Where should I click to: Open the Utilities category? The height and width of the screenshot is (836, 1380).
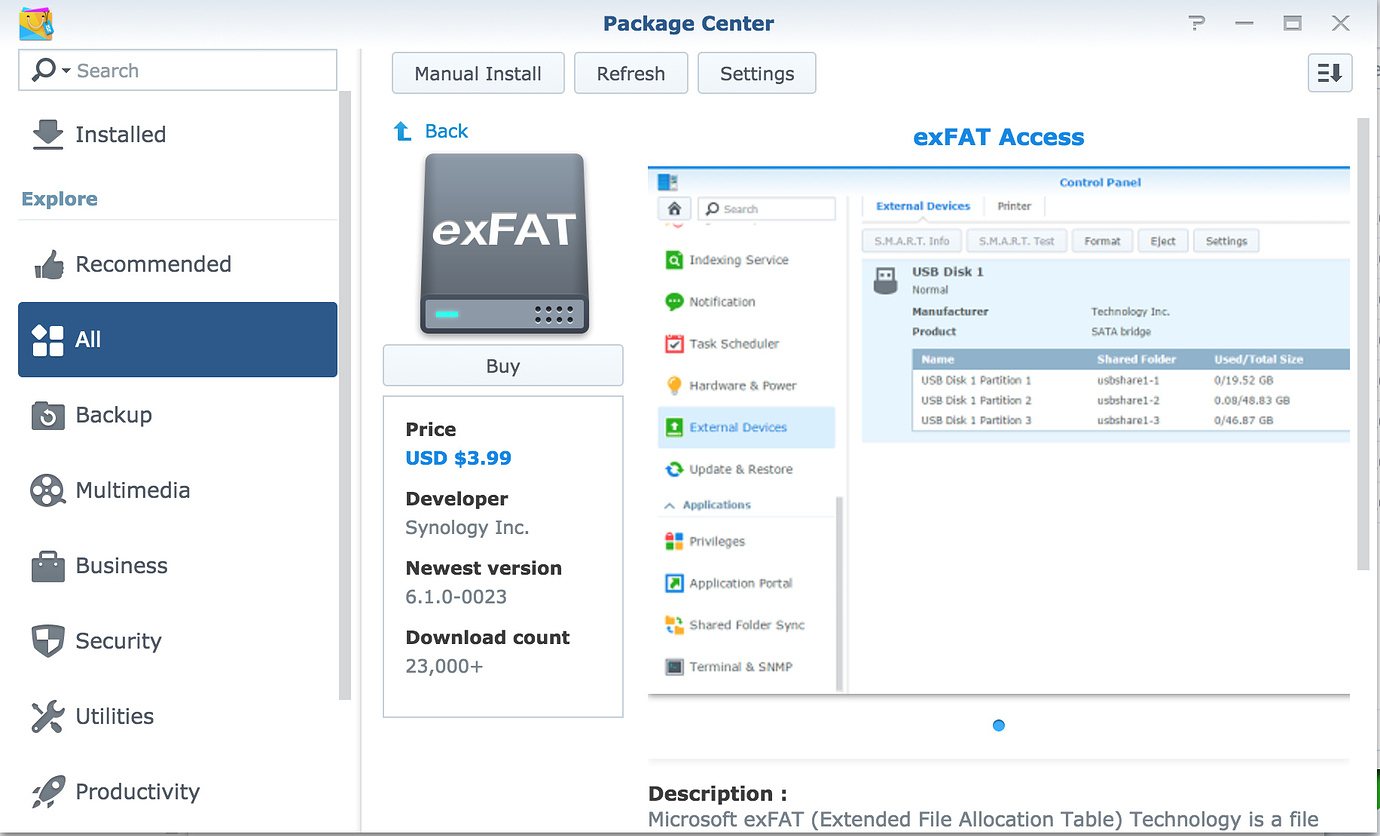click(178, 716)
